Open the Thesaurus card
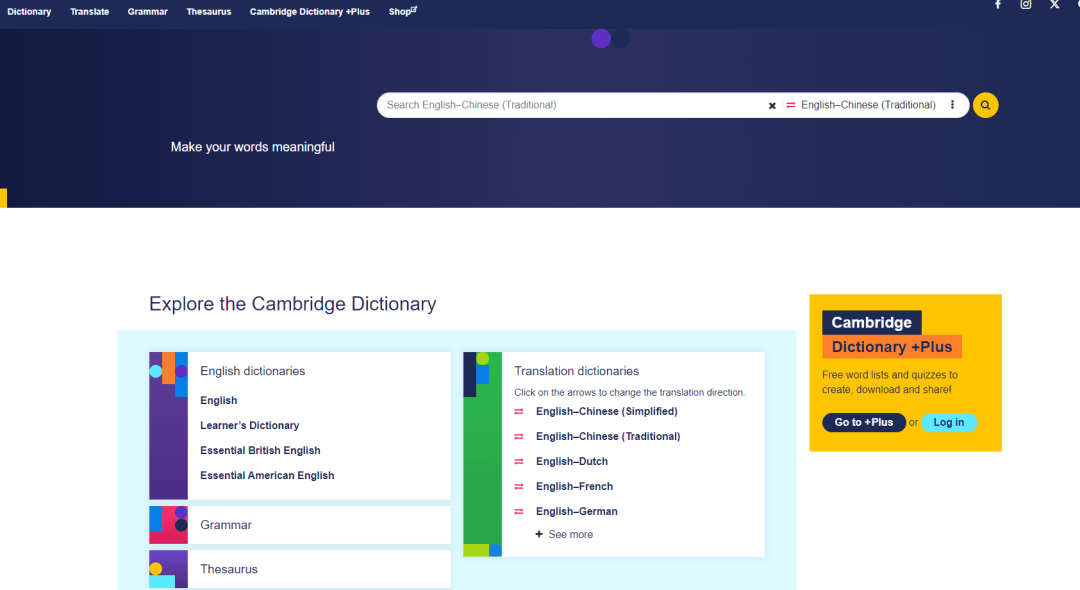 300,569
